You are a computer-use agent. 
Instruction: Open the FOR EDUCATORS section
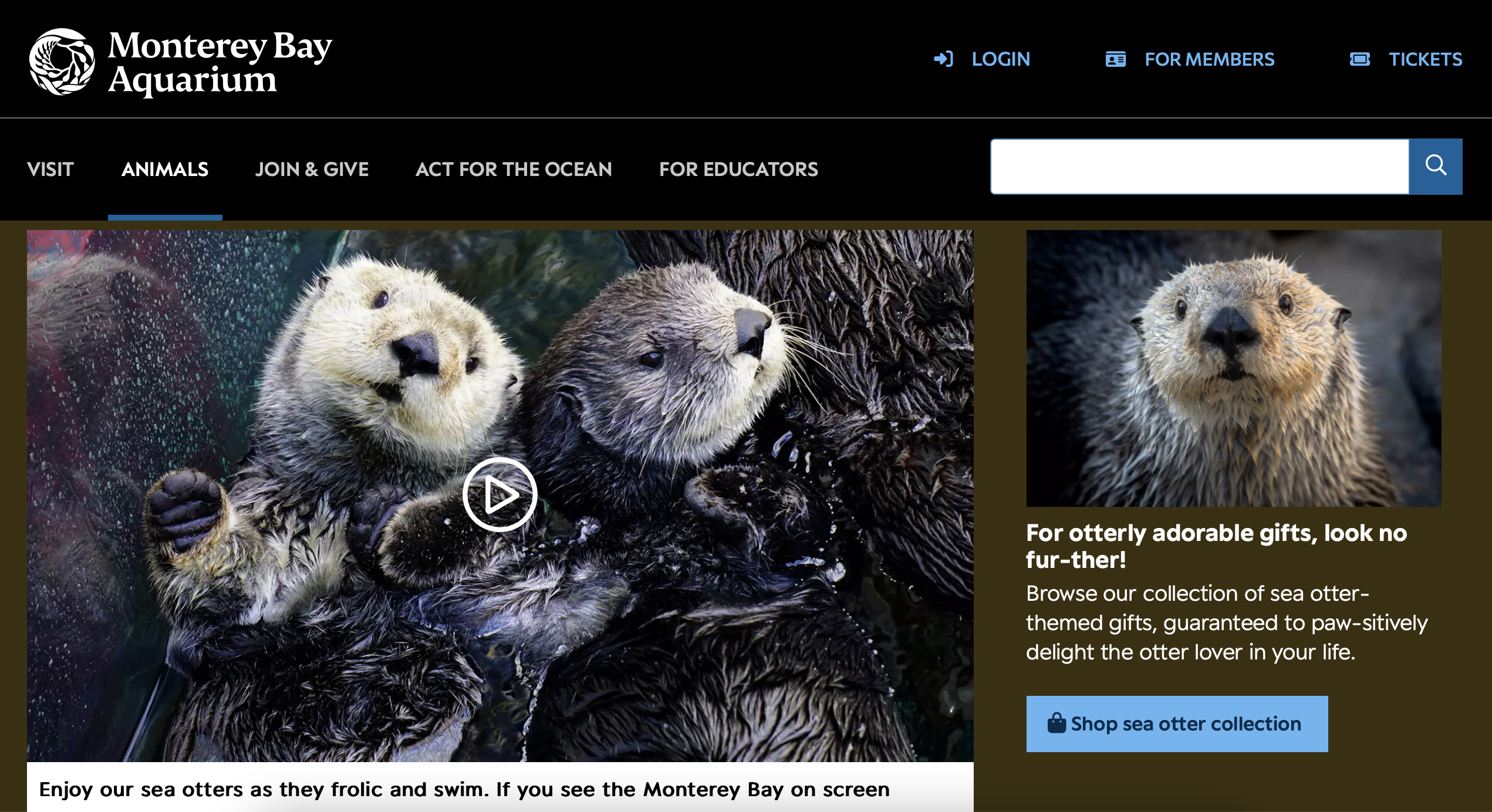pos(739,170)
